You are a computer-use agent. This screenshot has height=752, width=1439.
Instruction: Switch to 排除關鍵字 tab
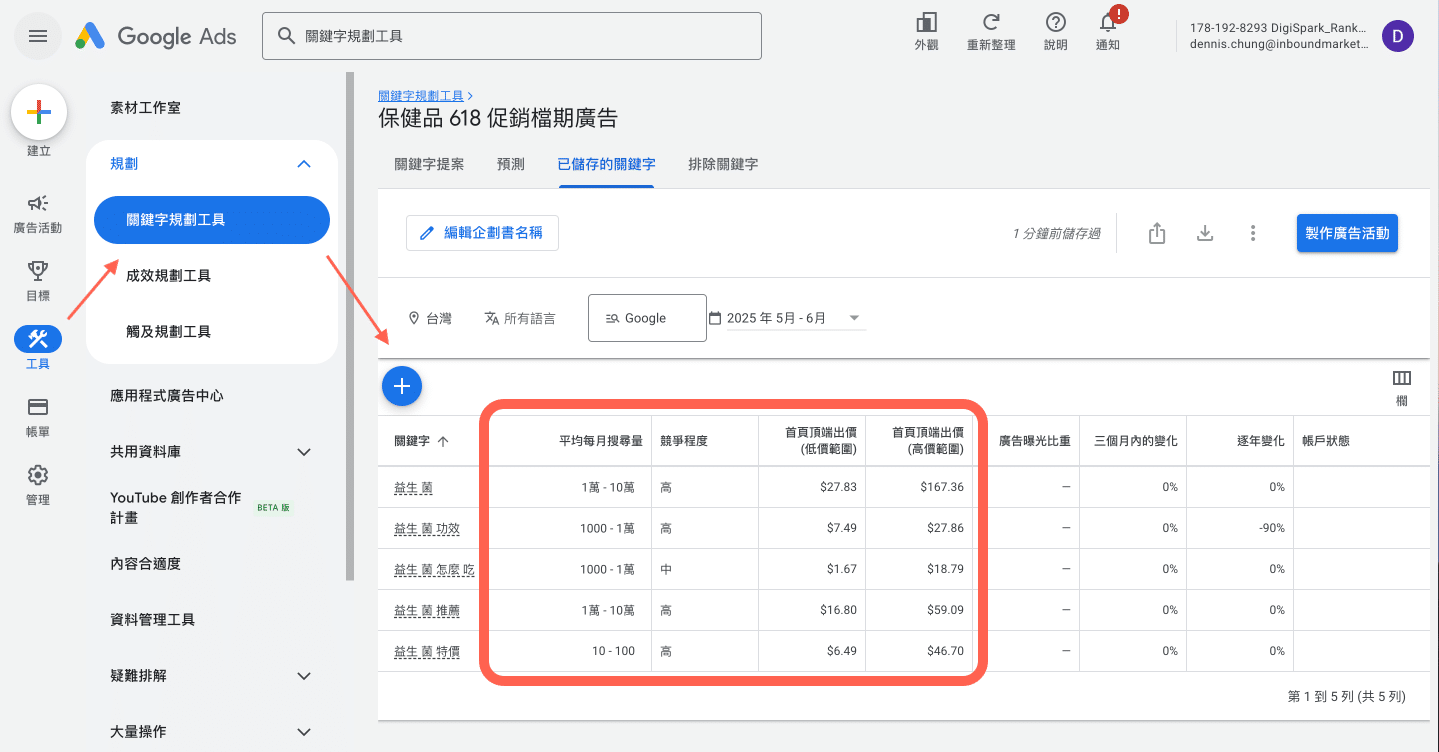[723, 164]
